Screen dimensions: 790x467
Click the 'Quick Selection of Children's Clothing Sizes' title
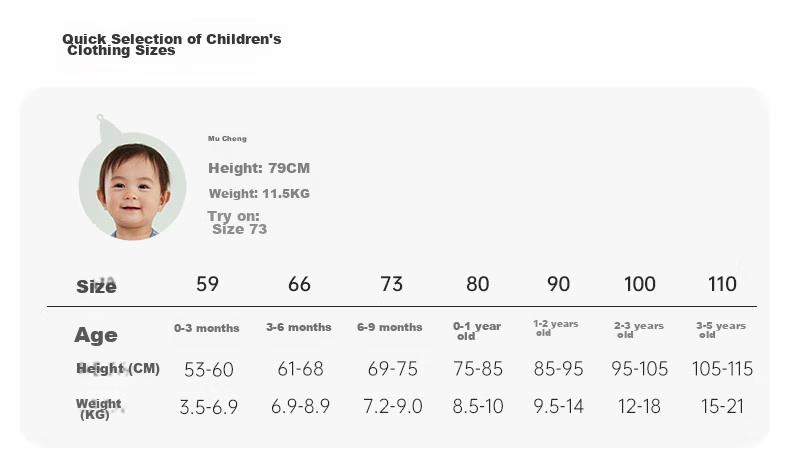tap(171, 45)
